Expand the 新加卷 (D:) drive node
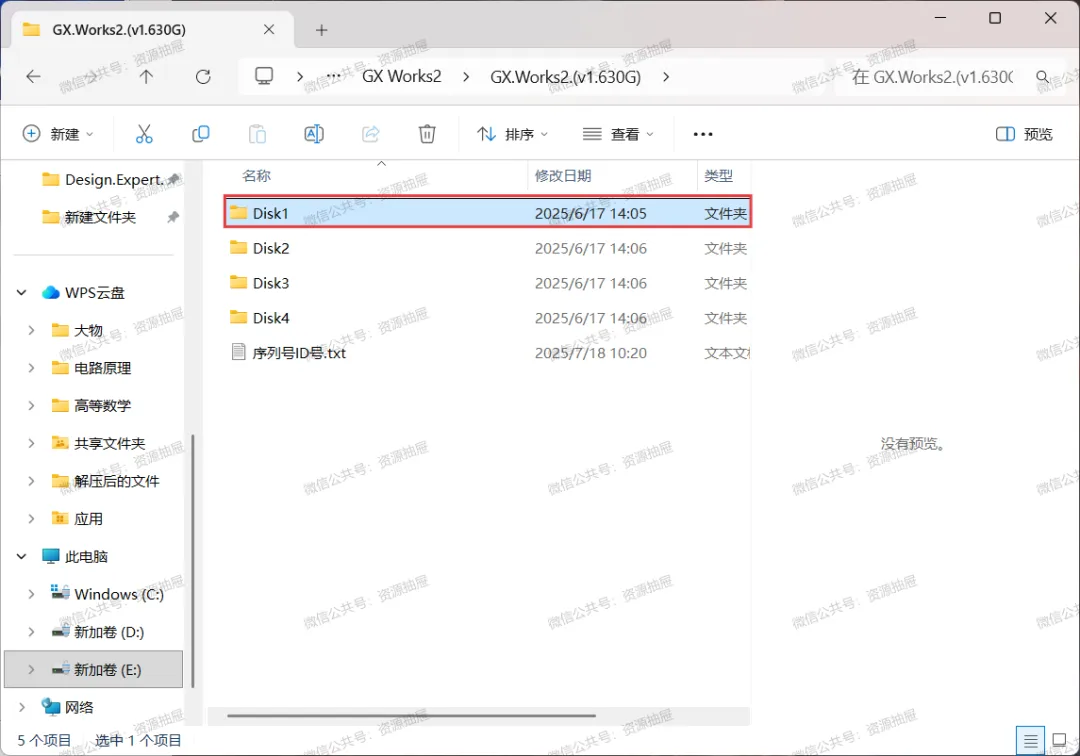 pyautogui.click(x=31, y=631)
